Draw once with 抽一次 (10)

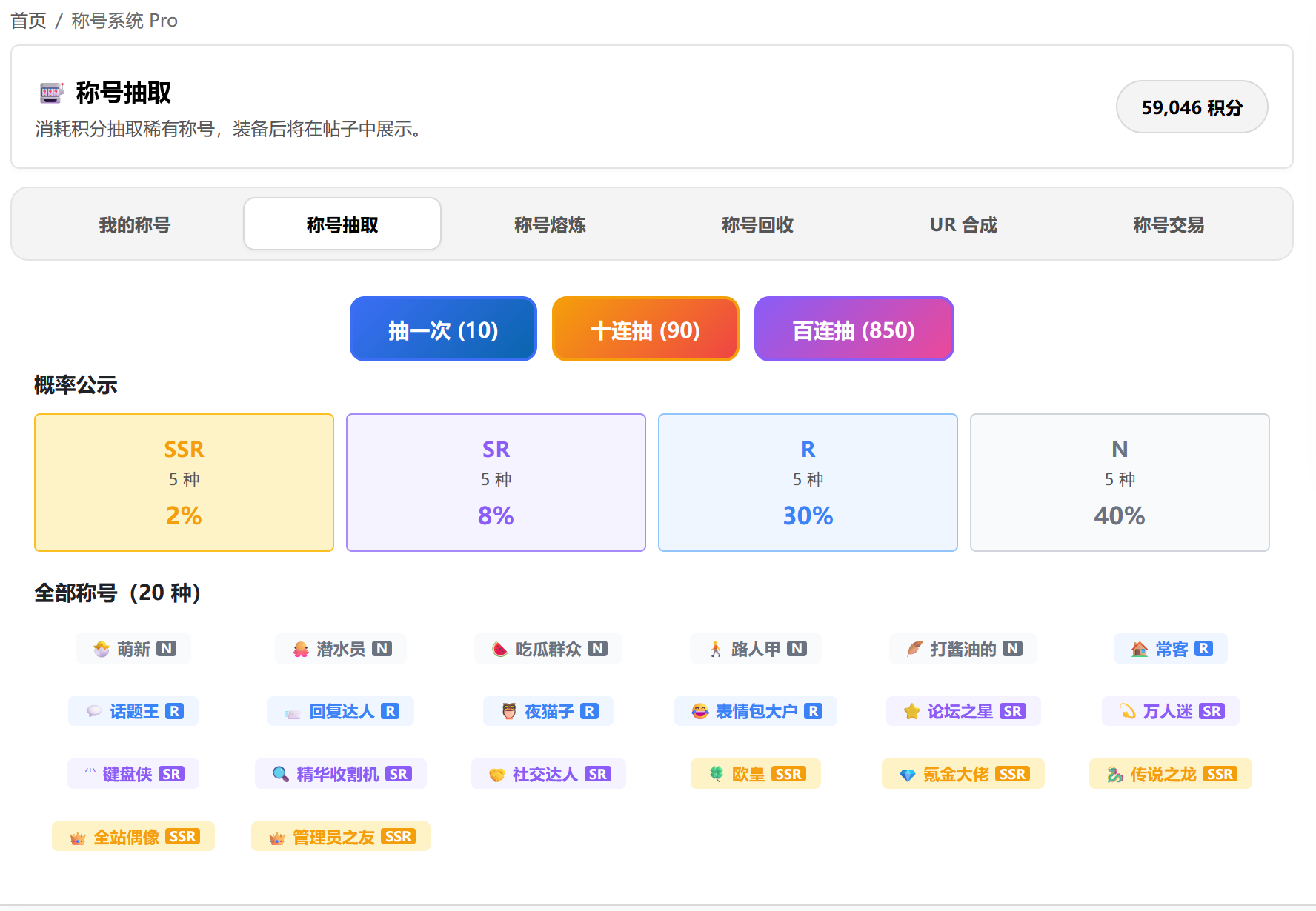coord(443,330)
